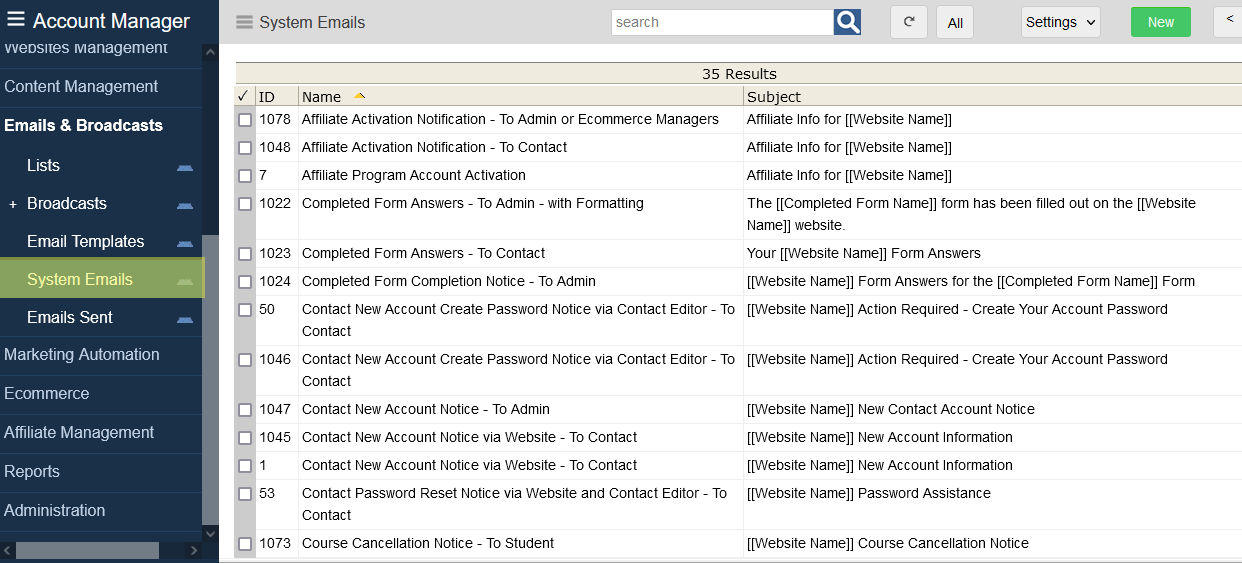Click the sidebar horizontal scrollbar
The width and height of the screenshot is (1242, 563).
click(87, 550)
